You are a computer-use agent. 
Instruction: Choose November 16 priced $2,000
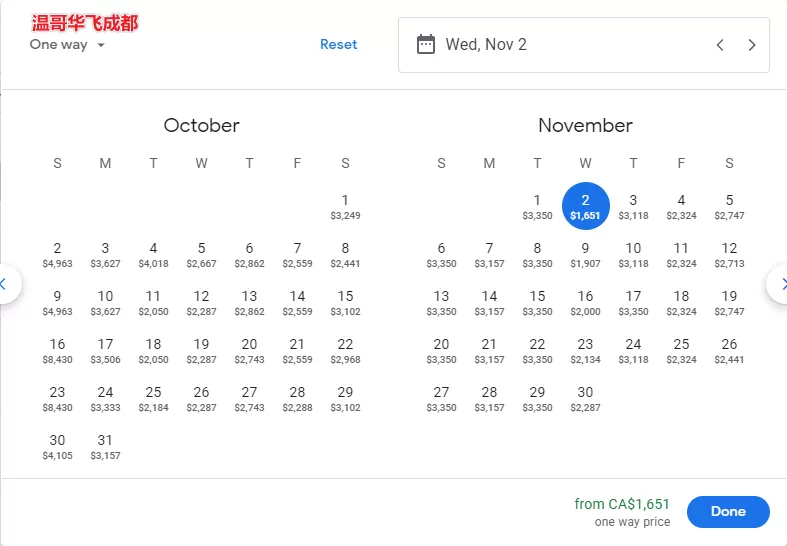click(x=585, y=303)
